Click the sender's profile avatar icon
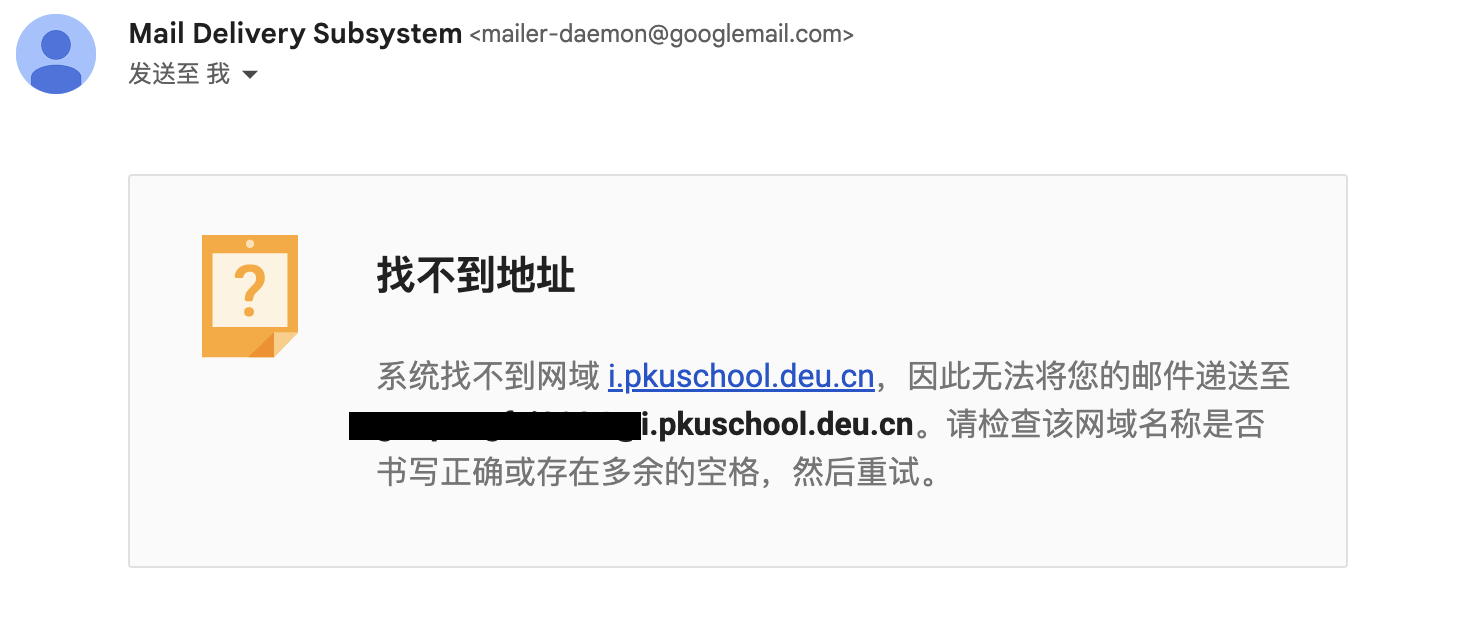1480x618 pixels. 56,54
